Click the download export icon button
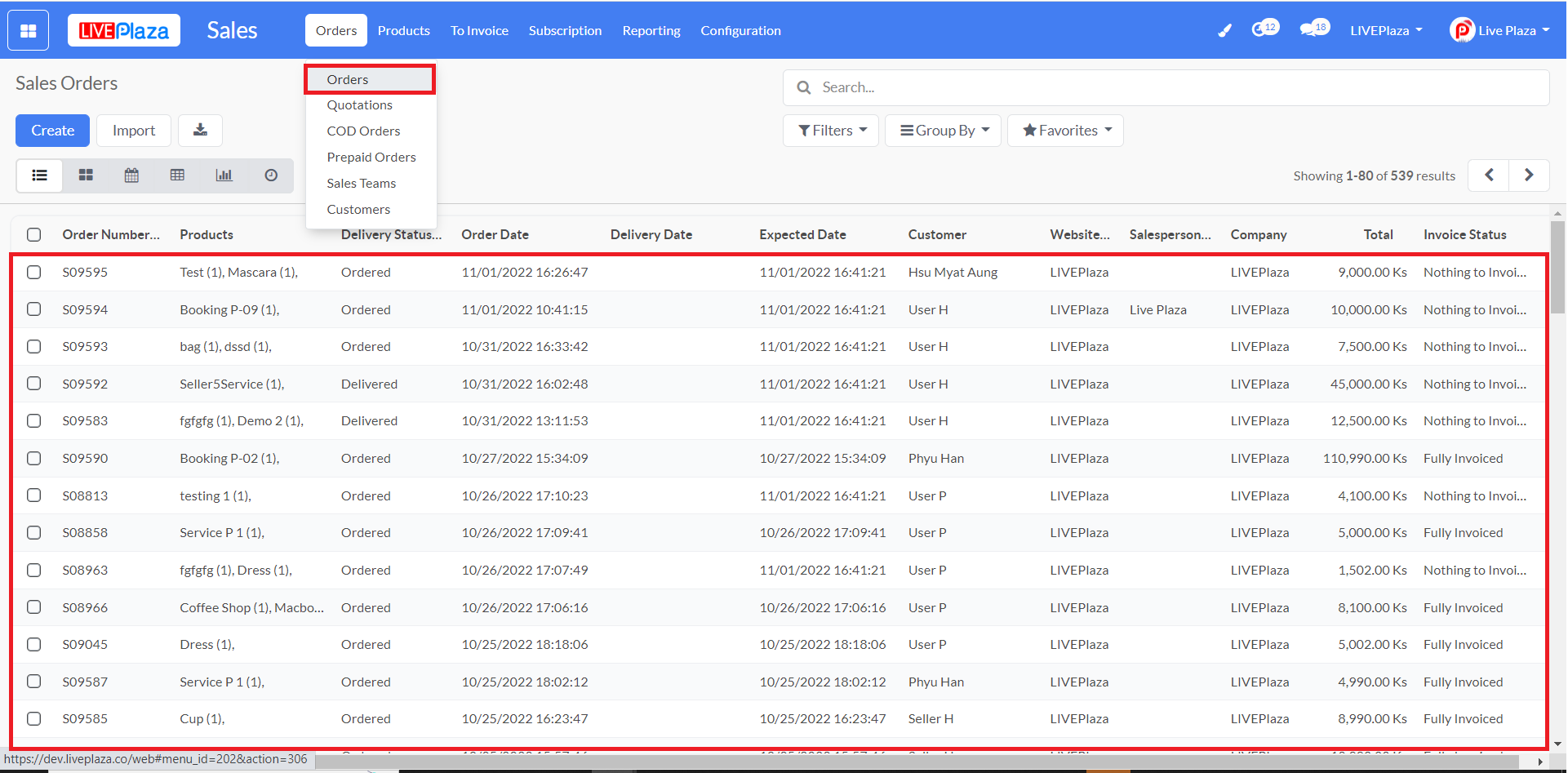The image size is (1568, 773). 200,131
